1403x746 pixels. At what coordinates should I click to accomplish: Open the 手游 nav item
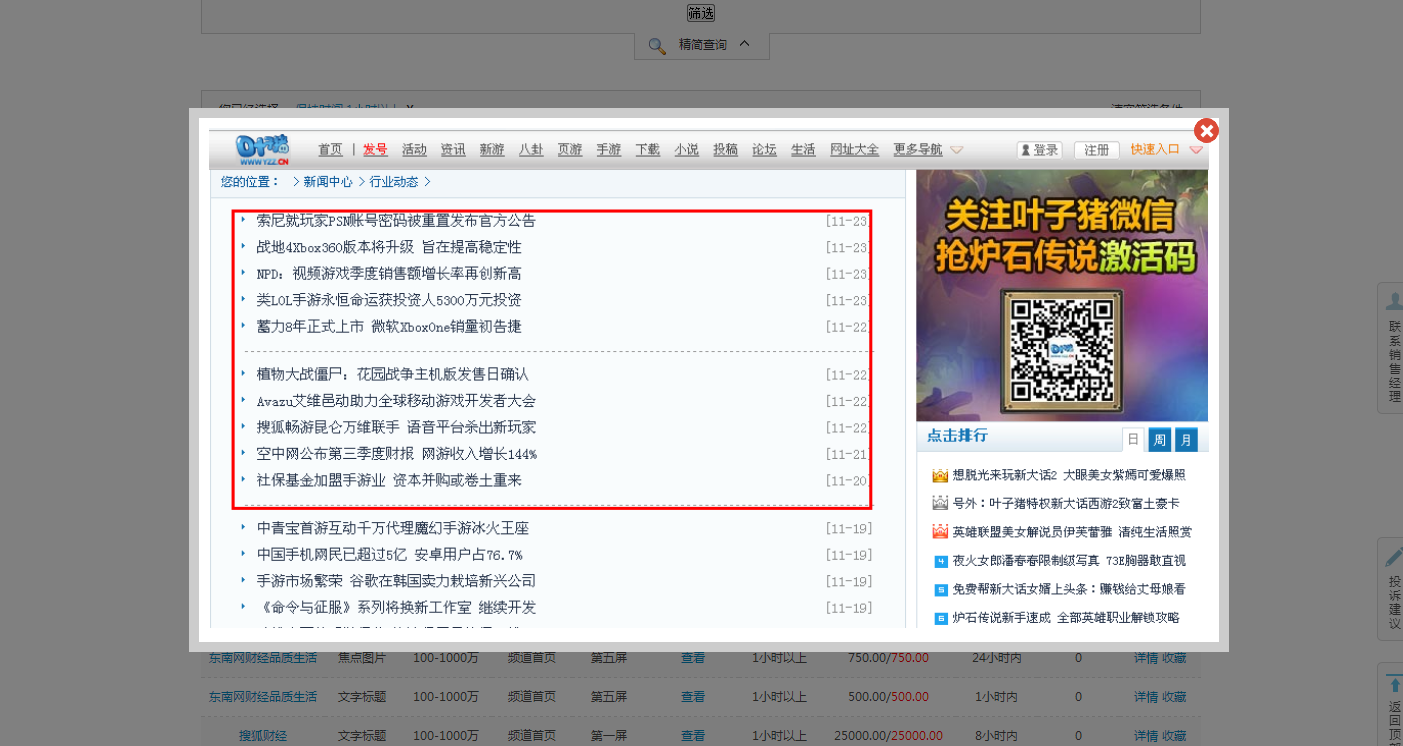coord(609,150)
